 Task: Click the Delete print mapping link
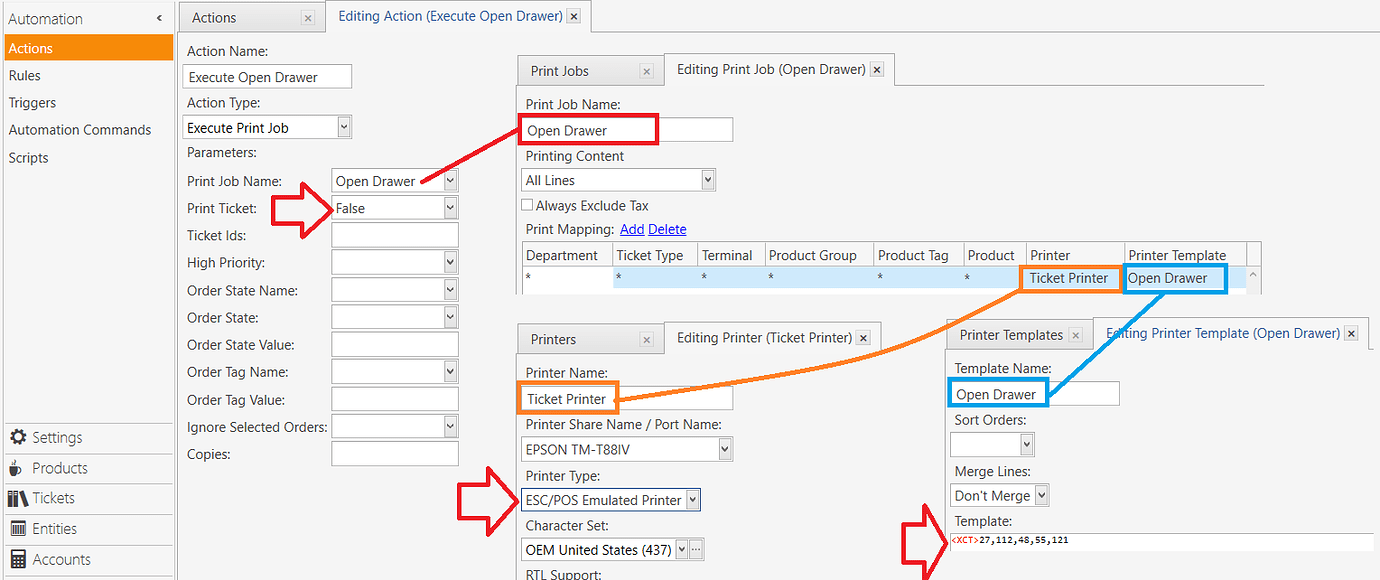point(667,229)
